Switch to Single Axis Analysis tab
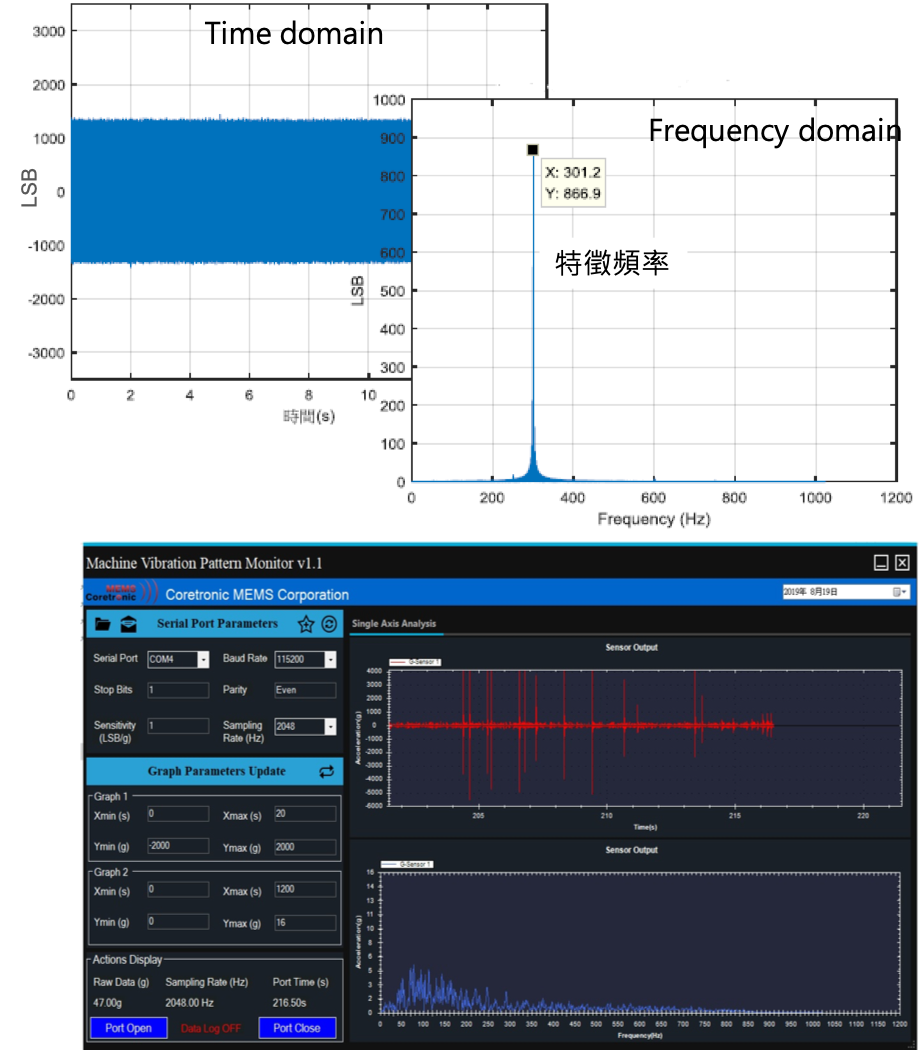The image size is (920, 1050). pyautogui.click(x=394, y=623)
